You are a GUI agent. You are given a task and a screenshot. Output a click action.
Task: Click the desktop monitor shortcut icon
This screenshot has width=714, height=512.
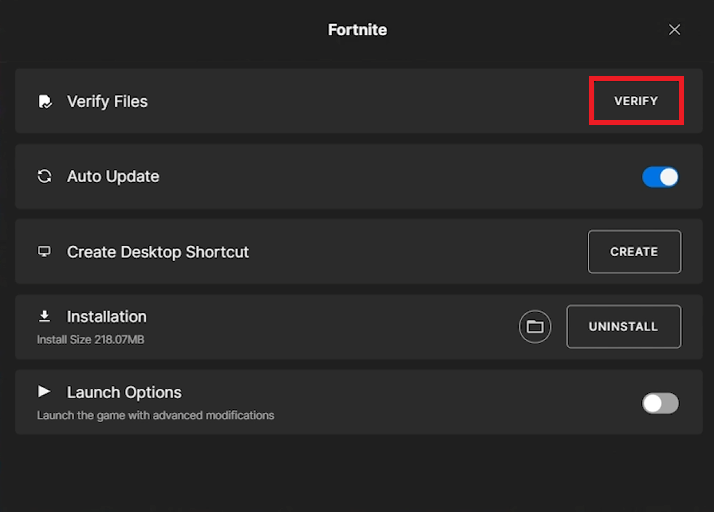coord(44,252)
